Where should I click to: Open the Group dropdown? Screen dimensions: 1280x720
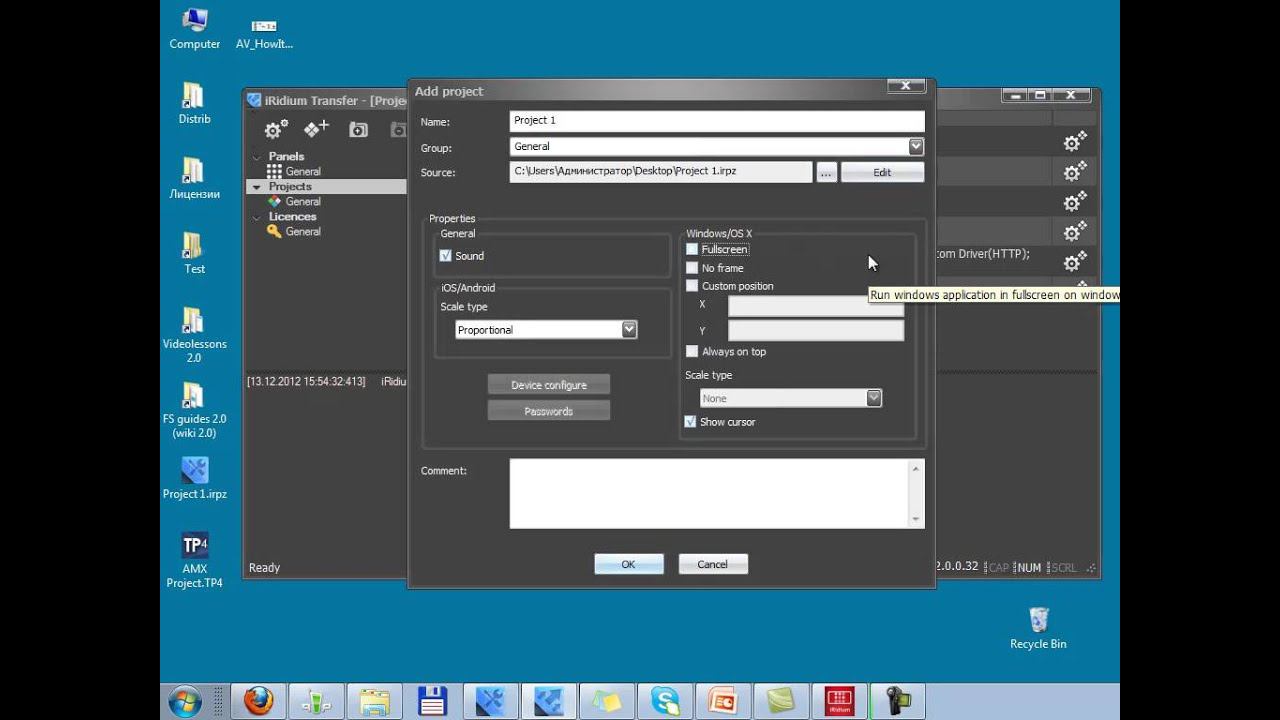coord(915,146)
